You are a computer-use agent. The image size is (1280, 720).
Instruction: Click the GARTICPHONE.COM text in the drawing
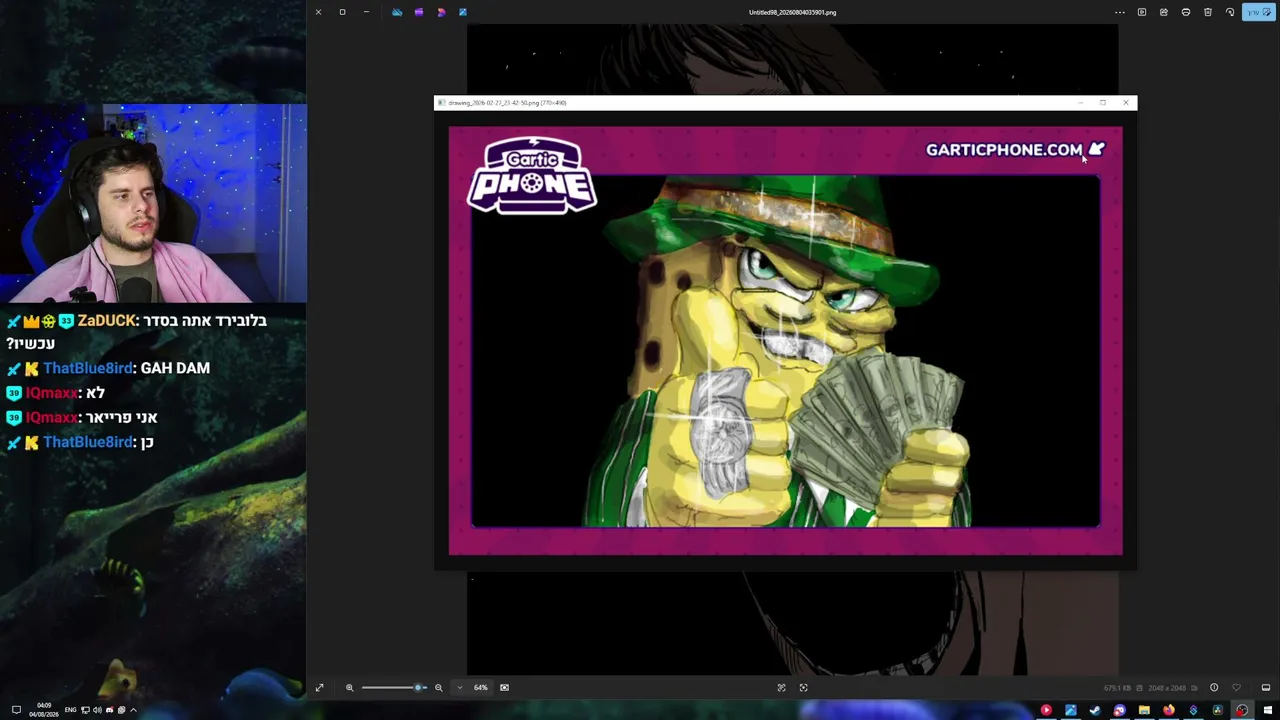point(1004,150)
